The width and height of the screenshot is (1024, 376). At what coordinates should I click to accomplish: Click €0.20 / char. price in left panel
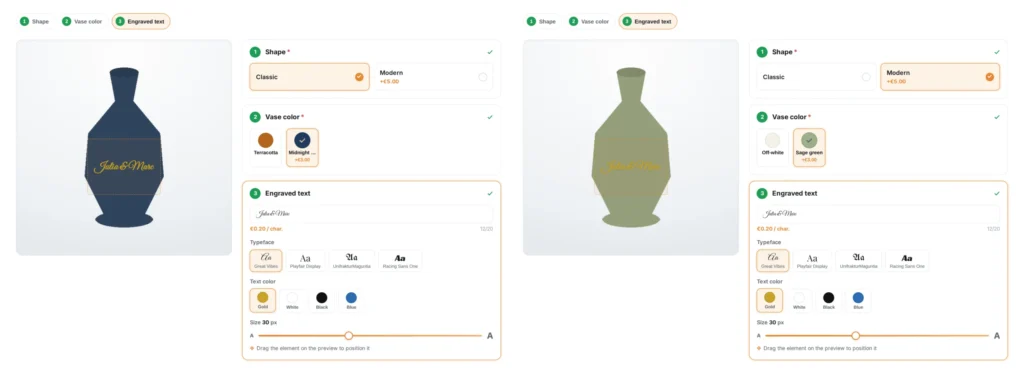(x=266, y=229)
